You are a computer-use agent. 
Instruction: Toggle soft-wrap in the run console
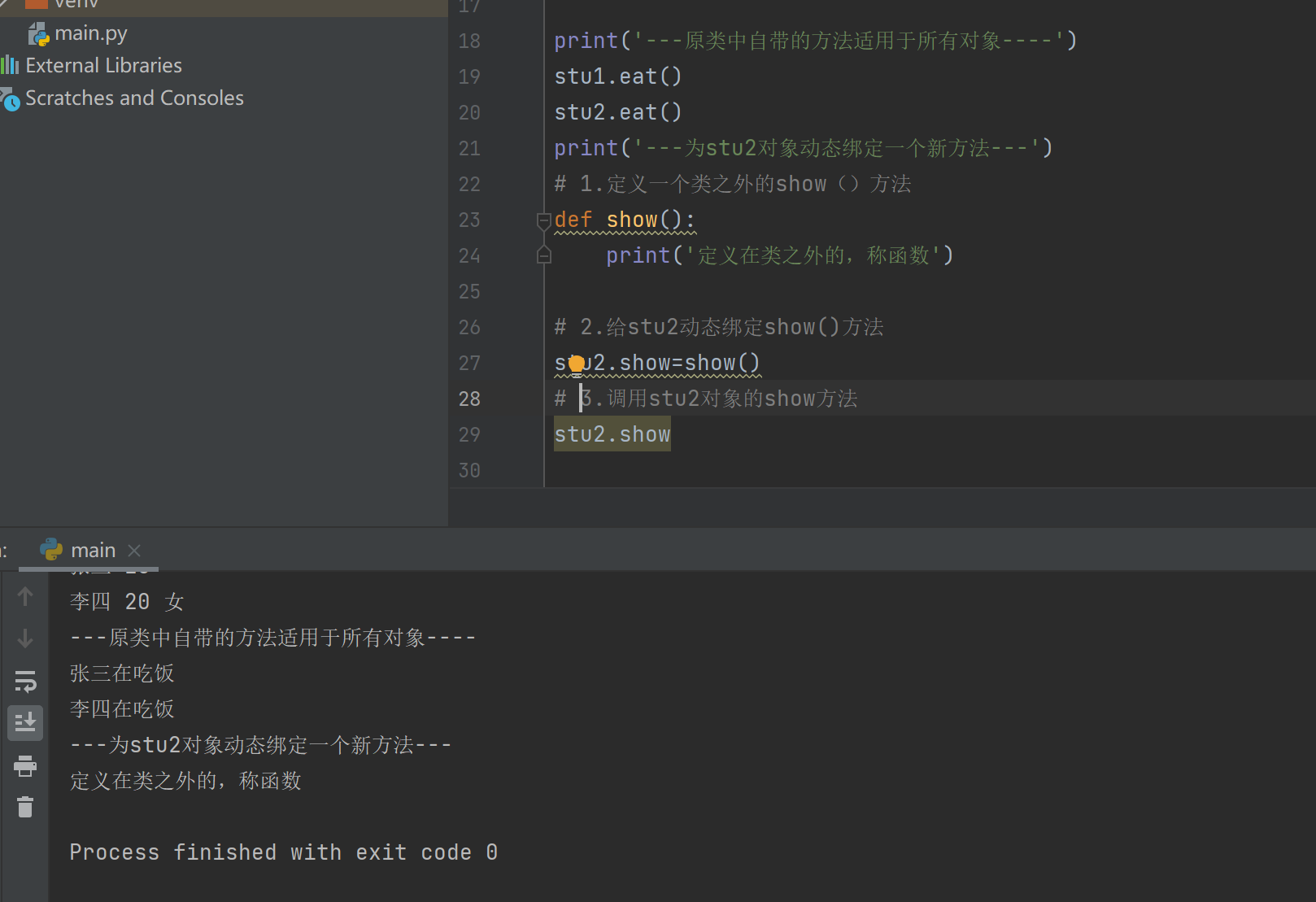(25, 681)
